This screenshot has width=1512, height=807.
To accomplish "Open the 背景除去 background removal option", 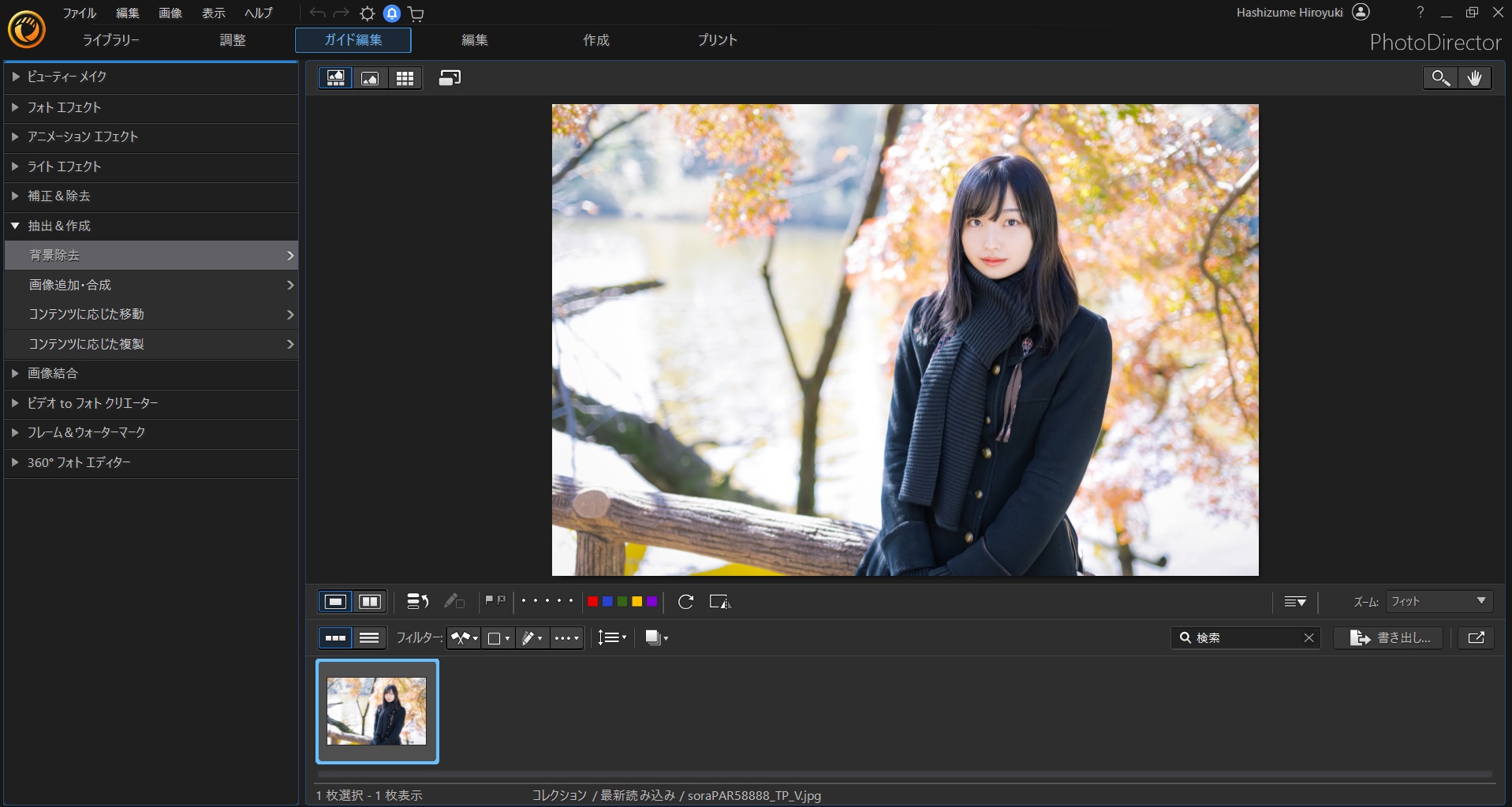I will coord(151,256).
